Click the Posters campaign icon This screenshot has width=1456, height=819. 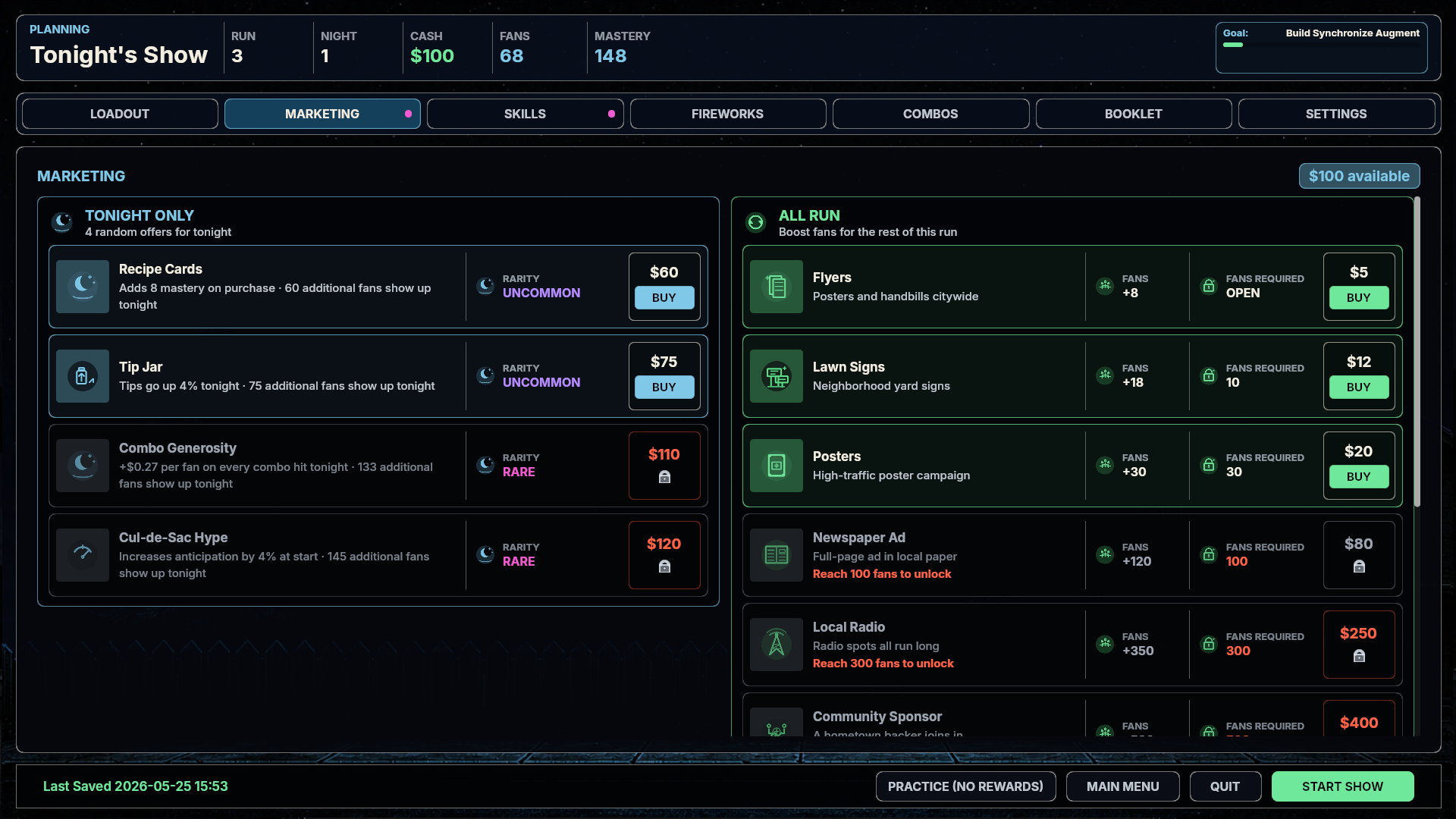777,466
